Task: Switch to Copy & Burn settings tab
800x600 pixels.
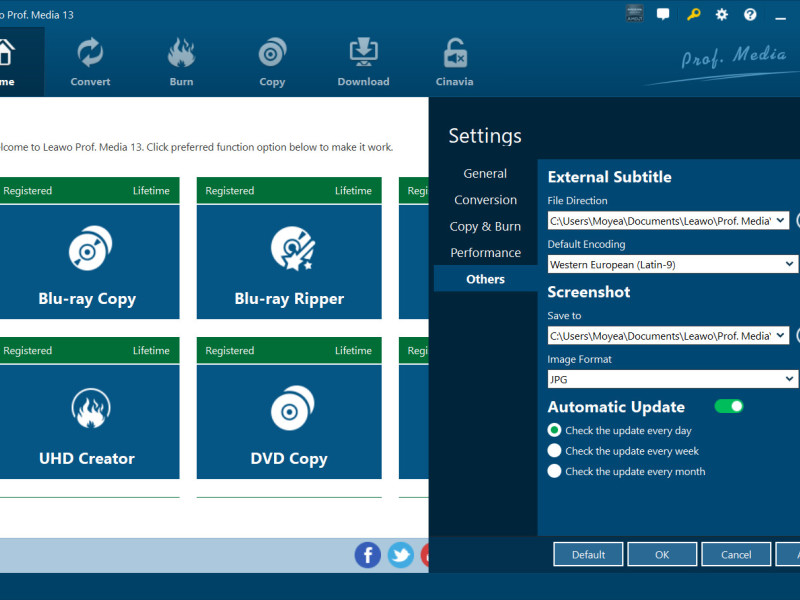Action: (x=485, y=227)
